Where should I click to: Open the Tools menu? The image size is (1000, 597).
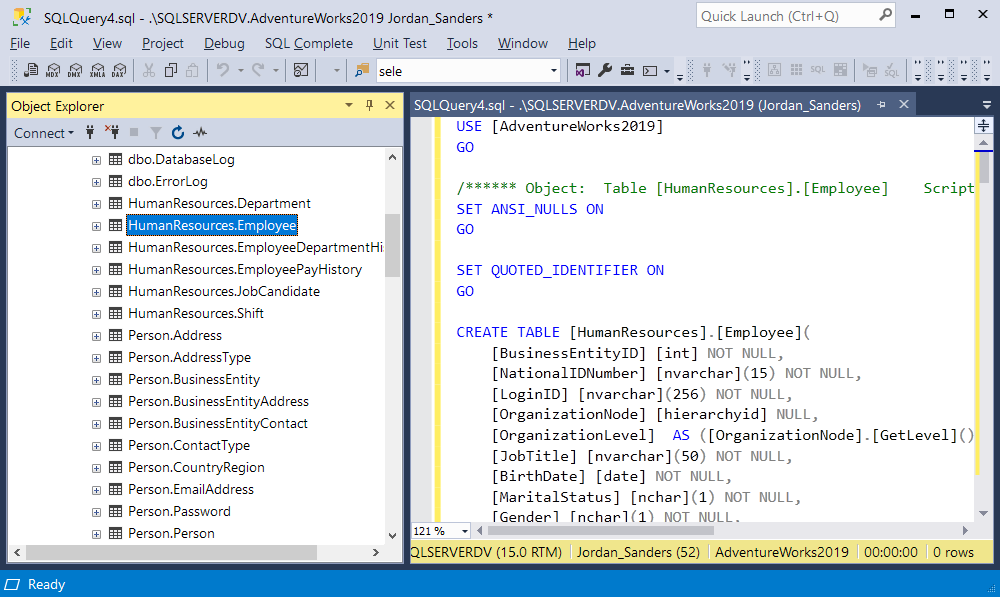coord(462,43)
